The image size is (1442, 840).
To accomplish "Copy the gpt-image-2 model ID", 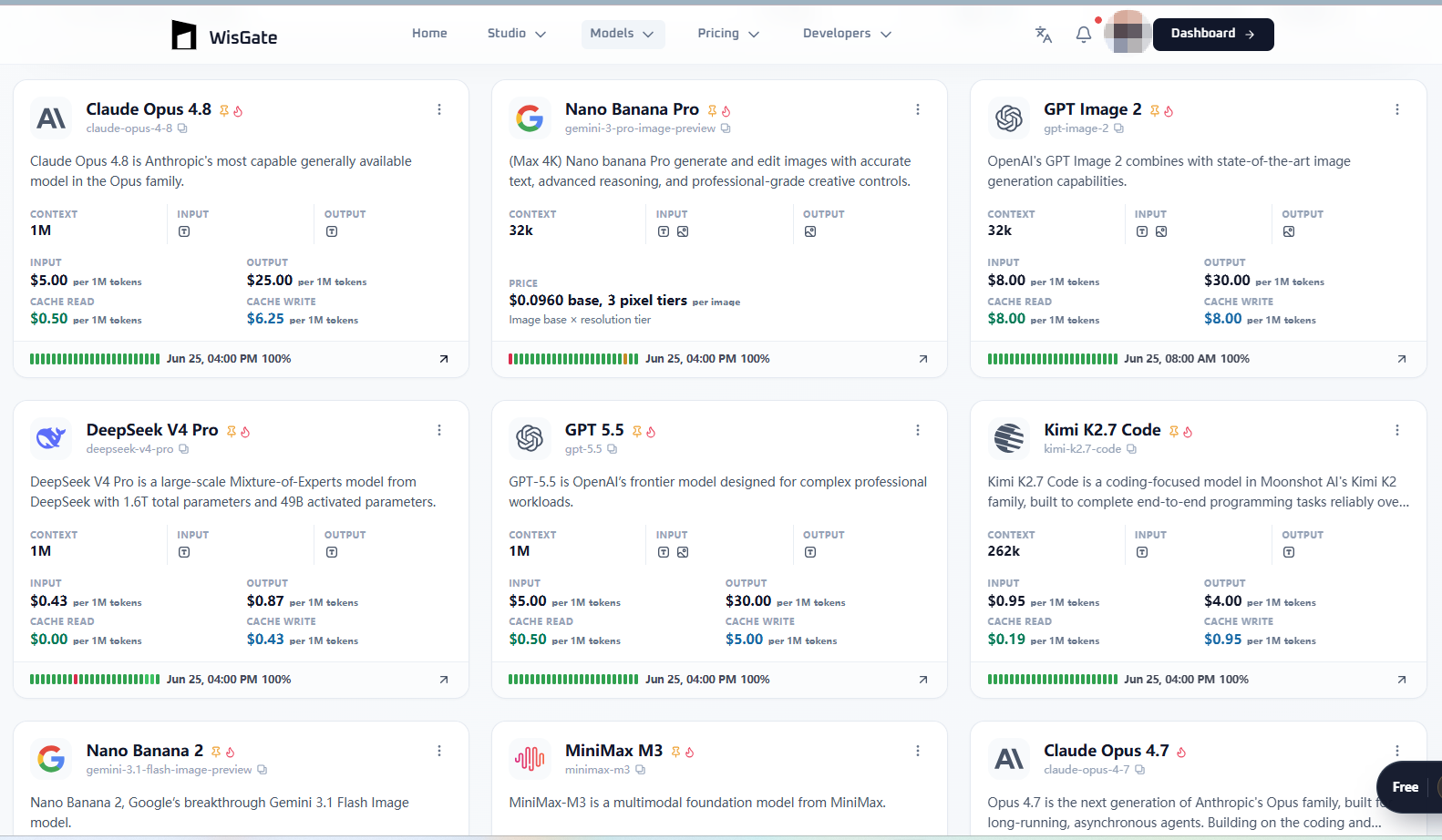I will 1118,128.
